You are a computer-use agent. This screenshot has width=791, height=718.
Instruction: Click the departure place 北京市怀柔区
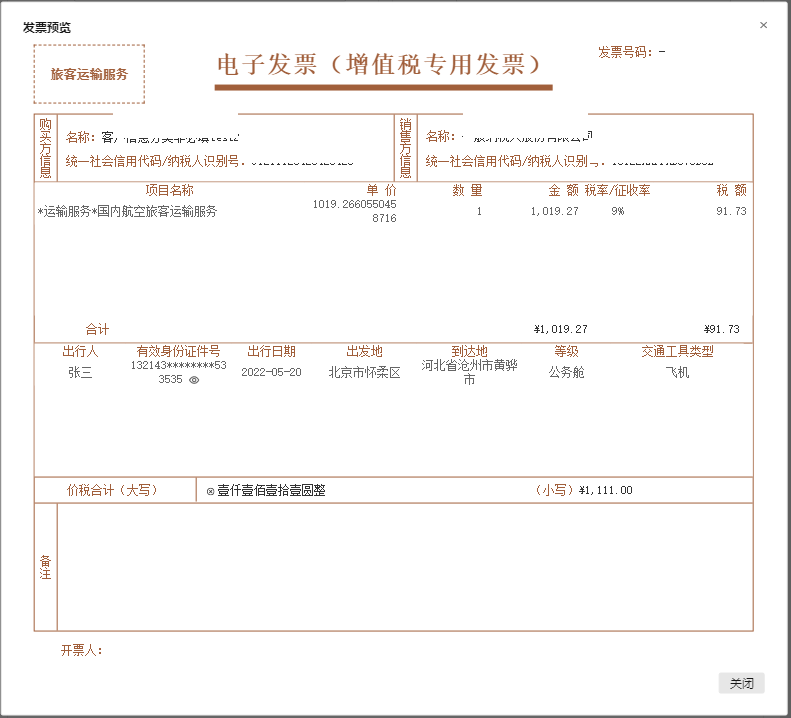tap(364, 372)
